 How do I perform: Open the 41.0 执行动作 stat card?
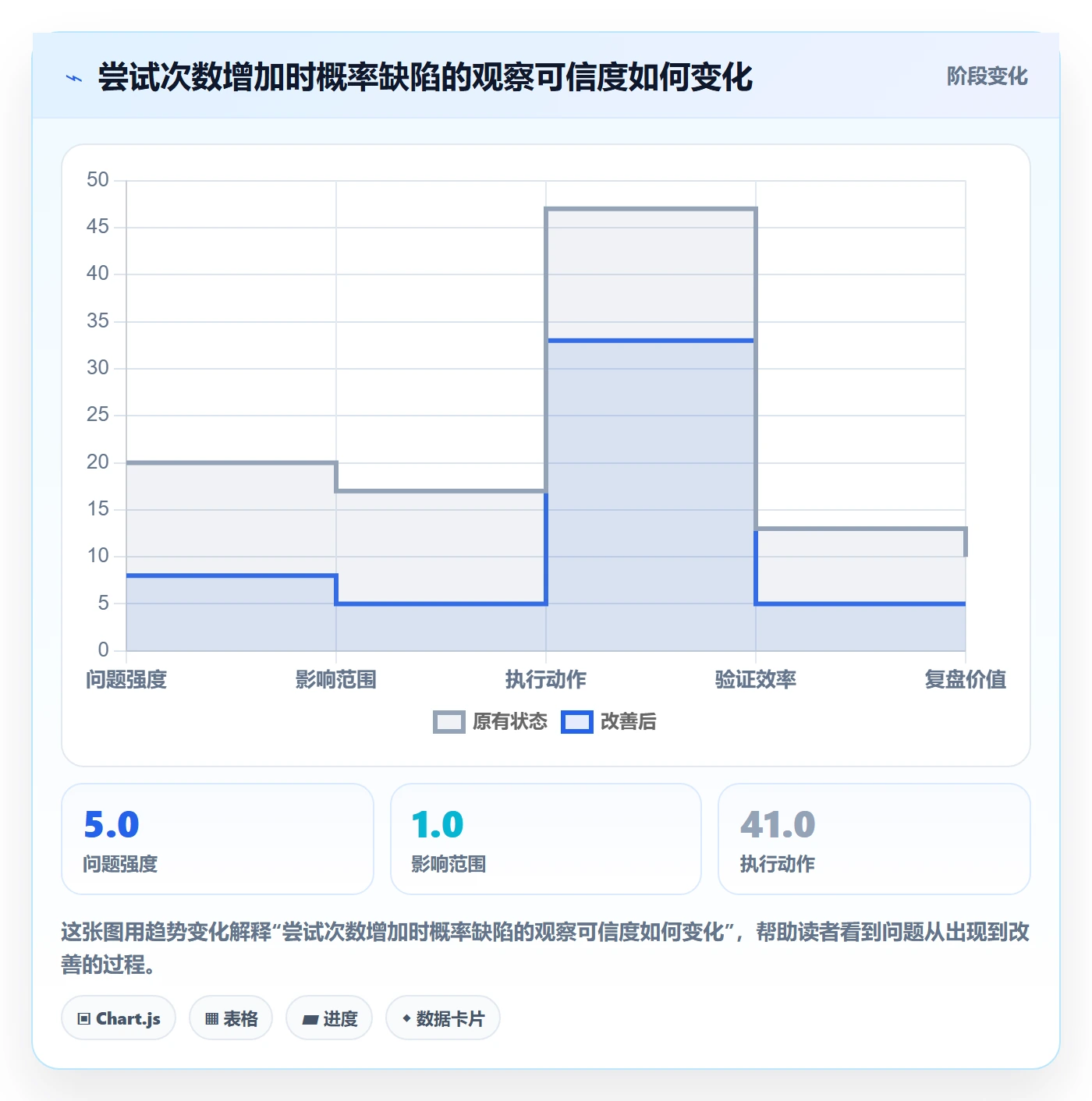pyautogui.click(x=874, y=839)
